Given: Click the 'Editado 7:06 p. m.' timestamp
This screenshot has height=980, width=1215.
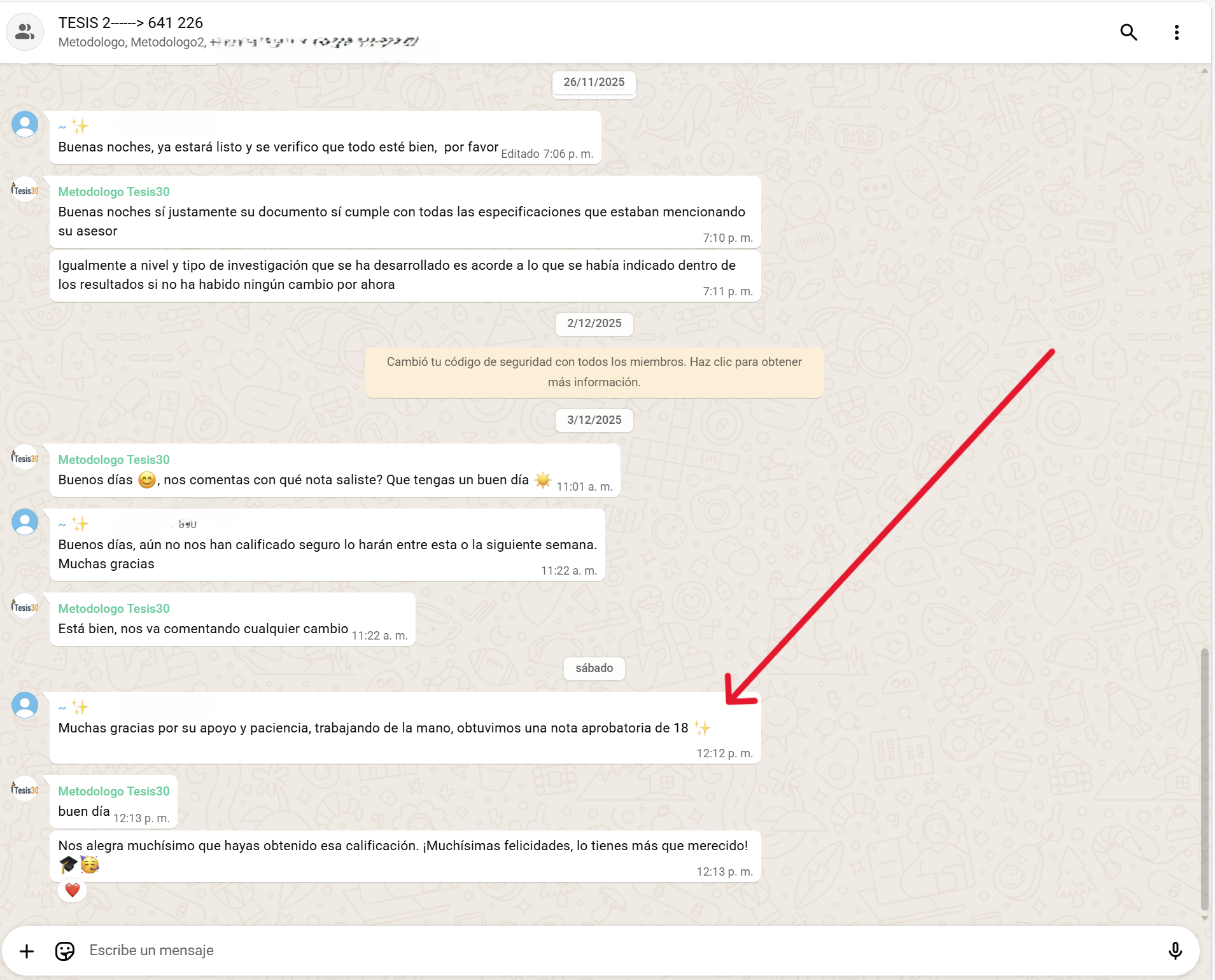Looking at the screenshot, I should pyautogui.click(x=547, y=154).
